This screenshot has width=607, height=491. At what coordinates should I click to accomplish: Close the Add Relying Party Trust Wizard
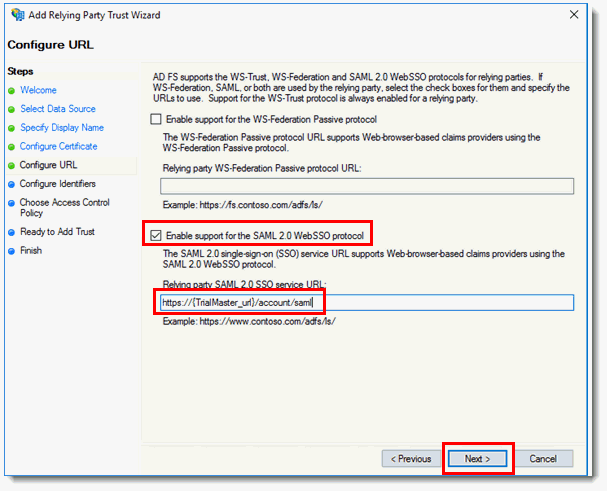point(572,15)
